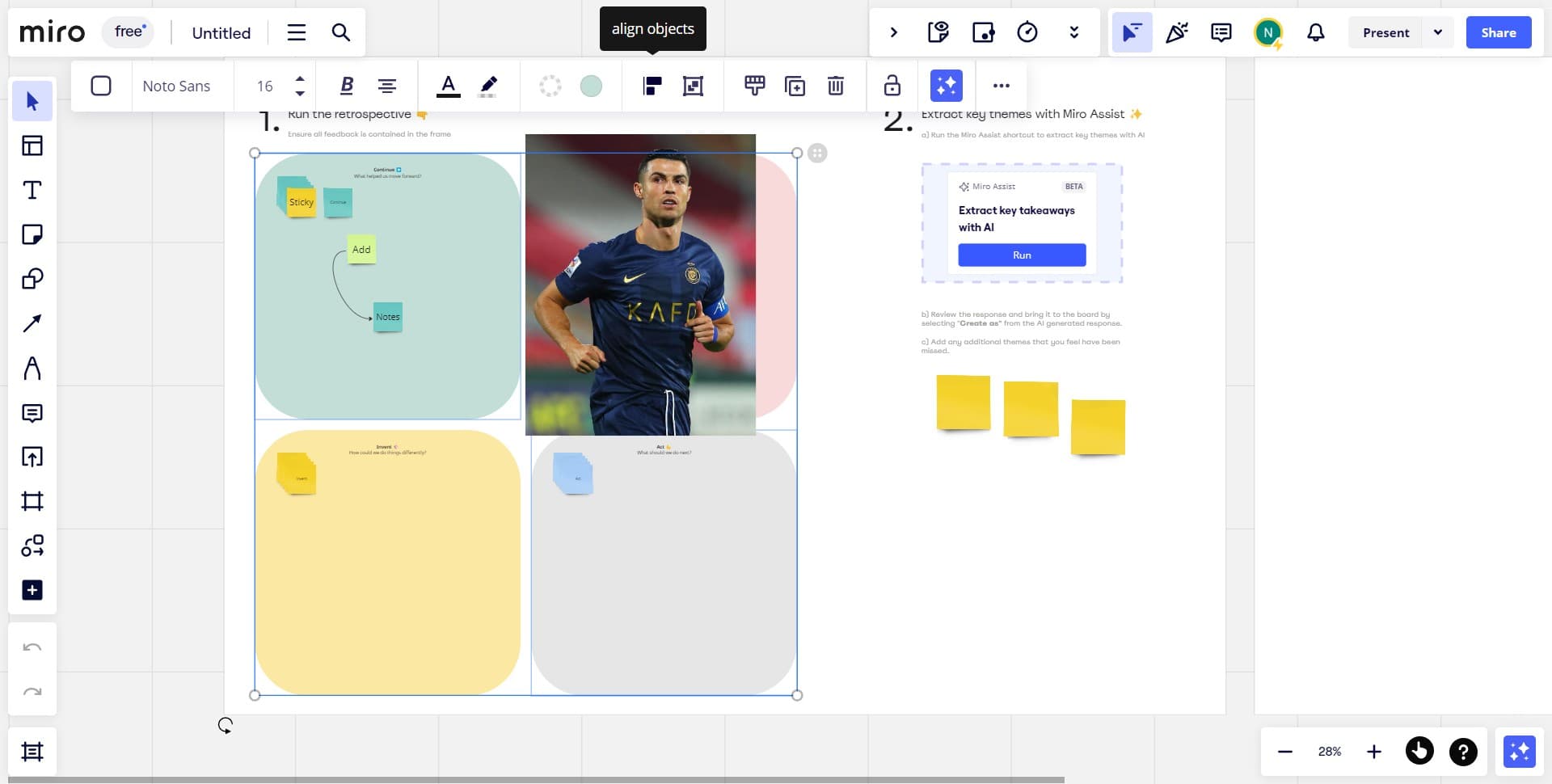
Task: Toggle the shape type square button
Action: coord(101,86)
